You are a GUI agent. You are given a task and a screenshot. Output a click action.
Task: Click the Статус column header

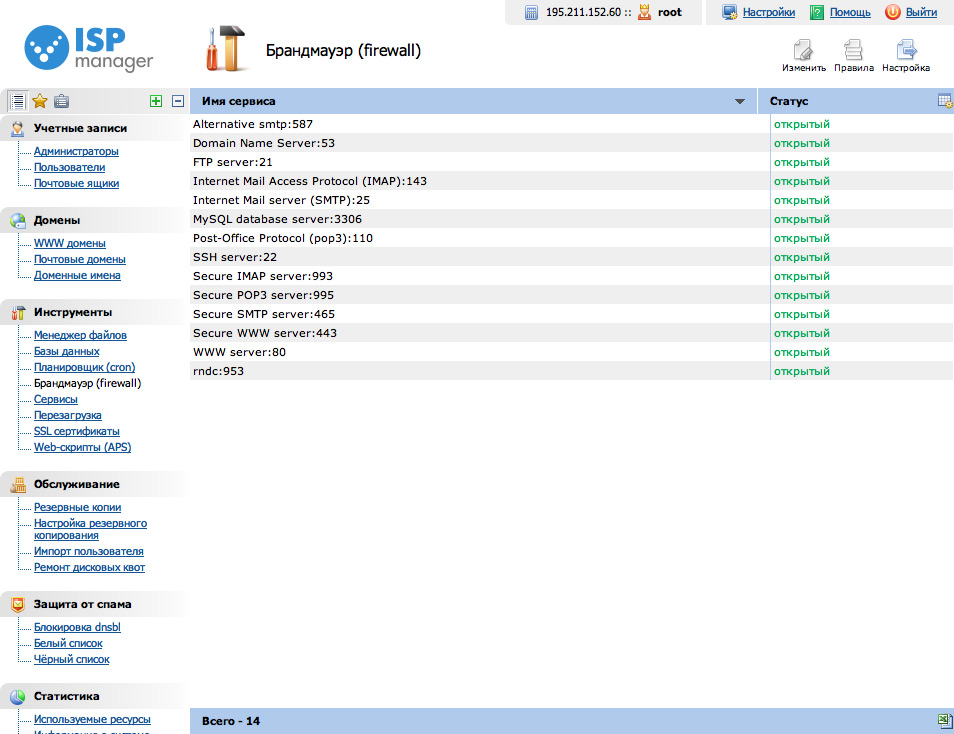(x=789, y=102)
